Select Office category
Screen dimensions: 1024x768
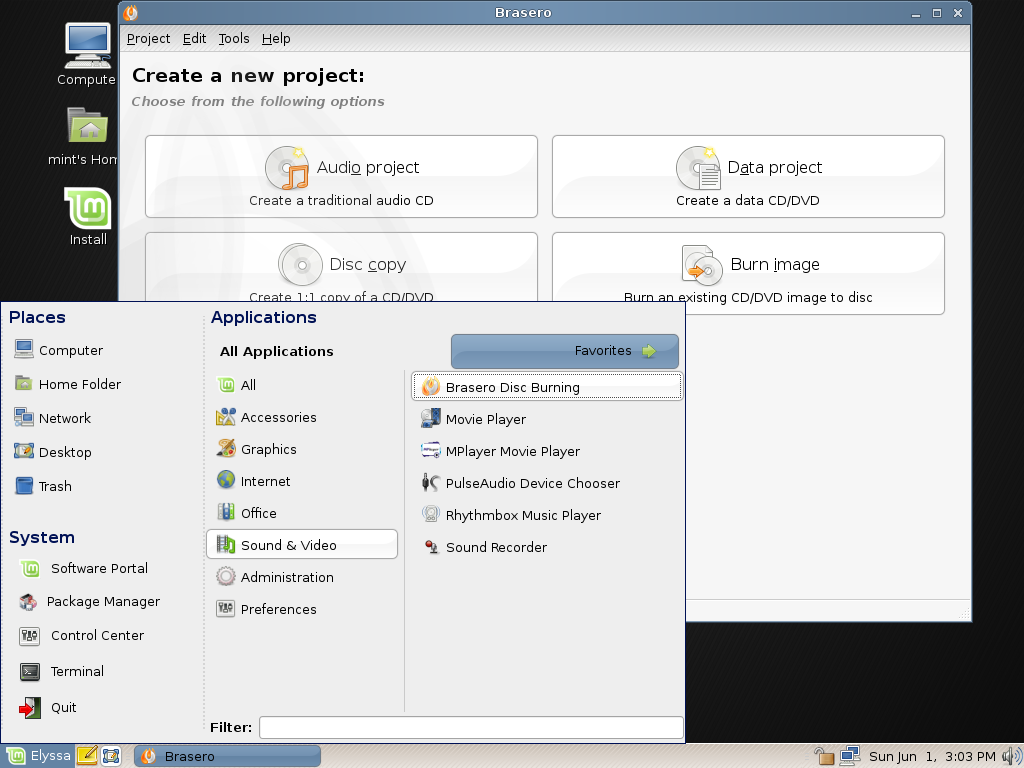click(302, 513)
